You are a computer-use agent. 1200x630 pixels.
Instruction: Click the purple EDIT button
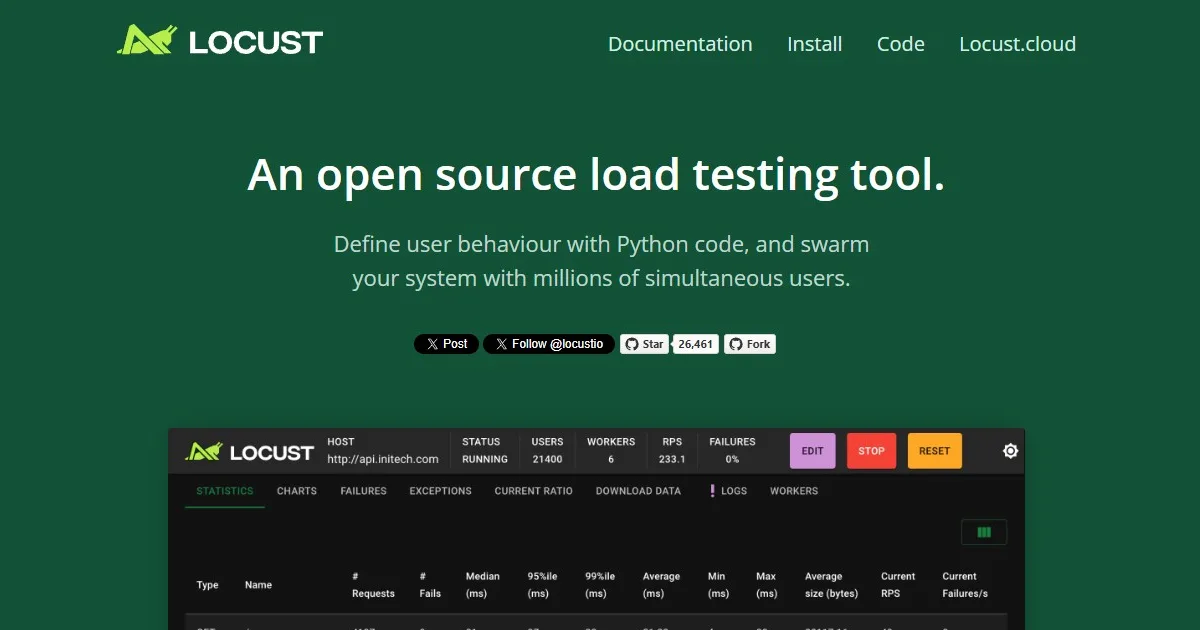click(x=813, y=451)
